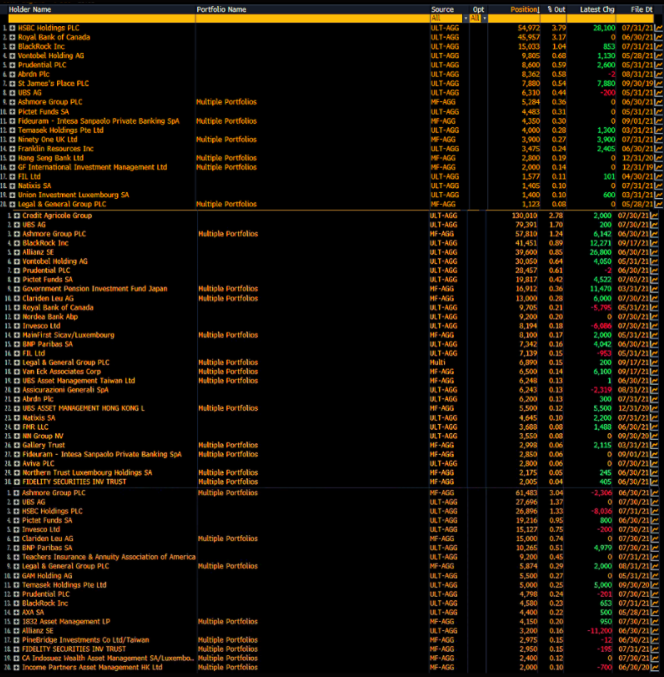Open chart icon for Income Partners Asset Management row
Image resolution: width=664 pixels, height=677 pixels.
coord(655,668)
